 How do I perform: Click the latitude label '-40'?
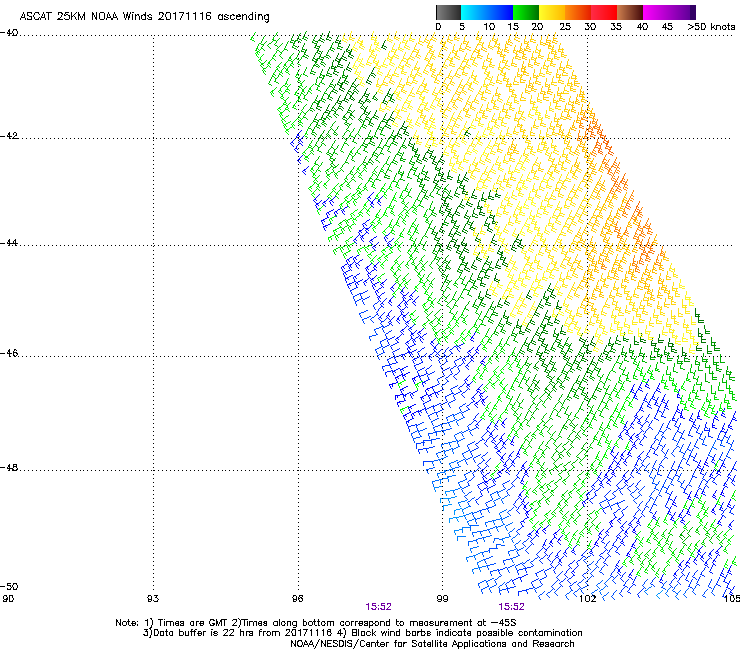(x=9, y=33)
